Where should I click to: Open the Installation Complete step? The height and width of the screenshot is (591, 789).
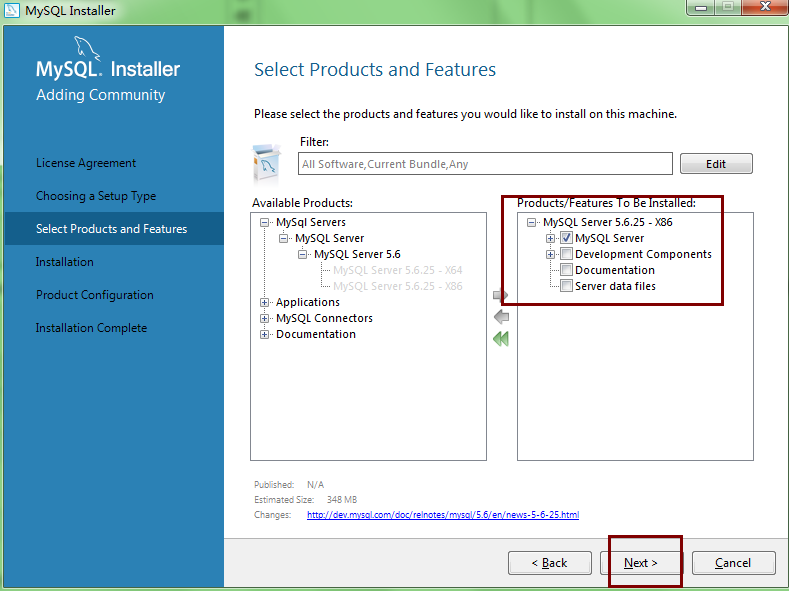(92, 328)
